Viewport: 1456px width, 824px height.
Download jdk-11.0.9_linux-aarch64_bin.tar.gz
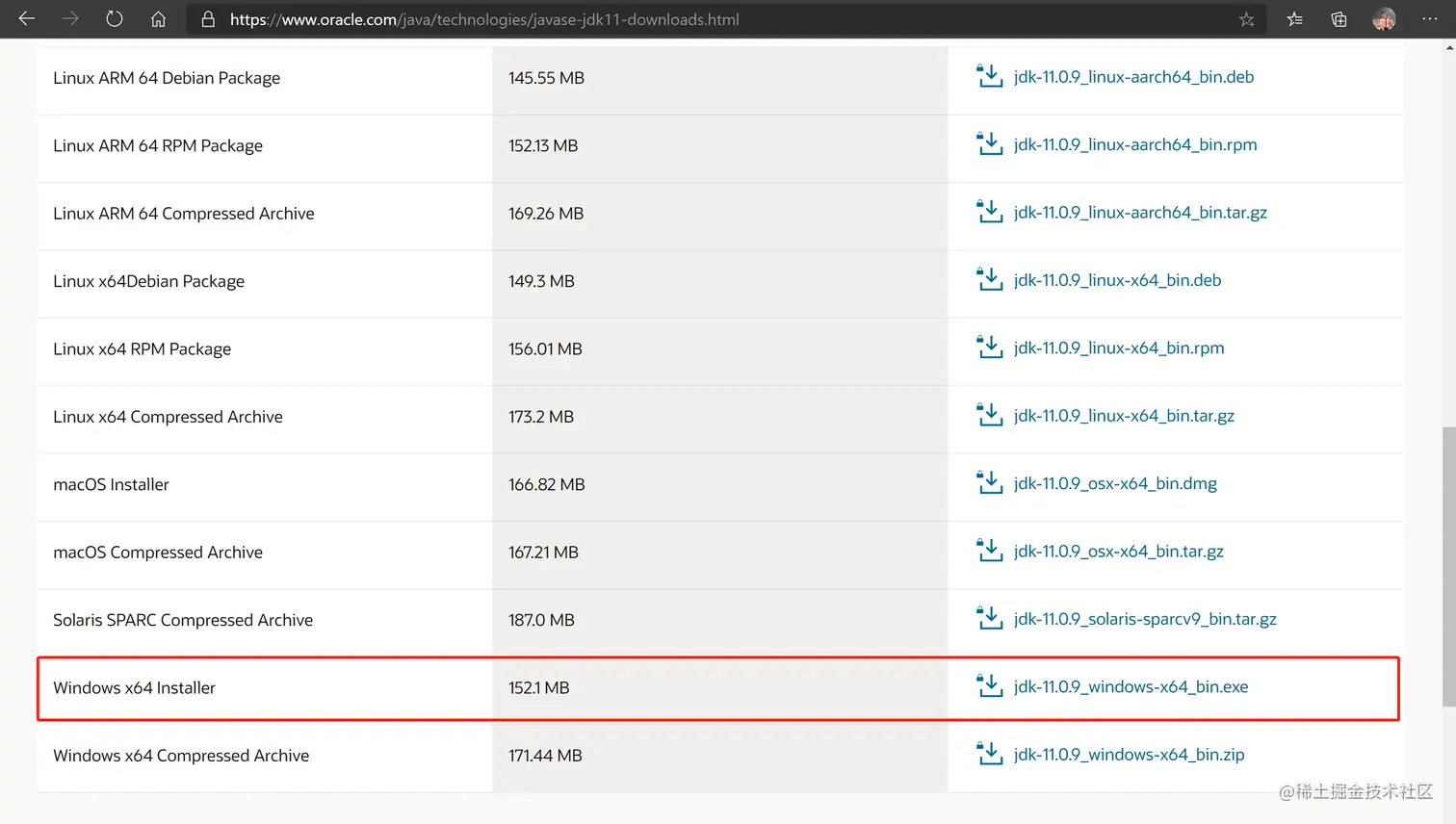click(x=1140, y=213)
